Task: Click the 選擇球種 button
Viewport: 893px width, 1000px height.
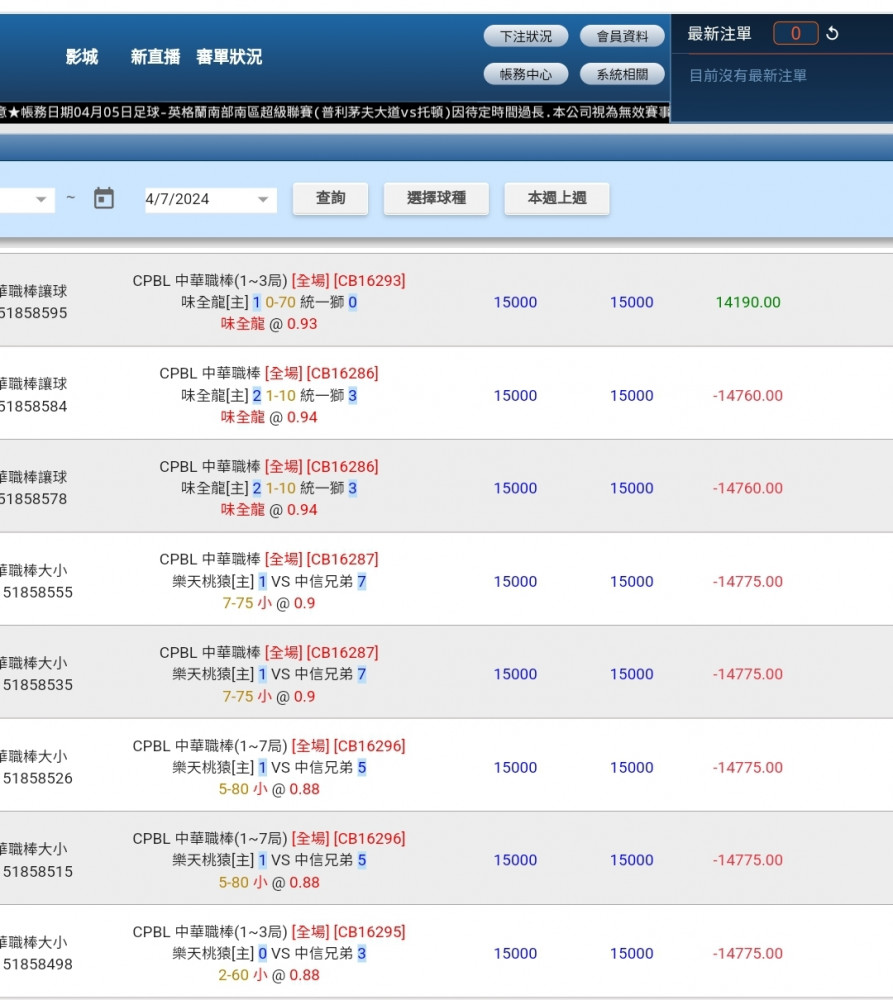Action: point(436,198)
